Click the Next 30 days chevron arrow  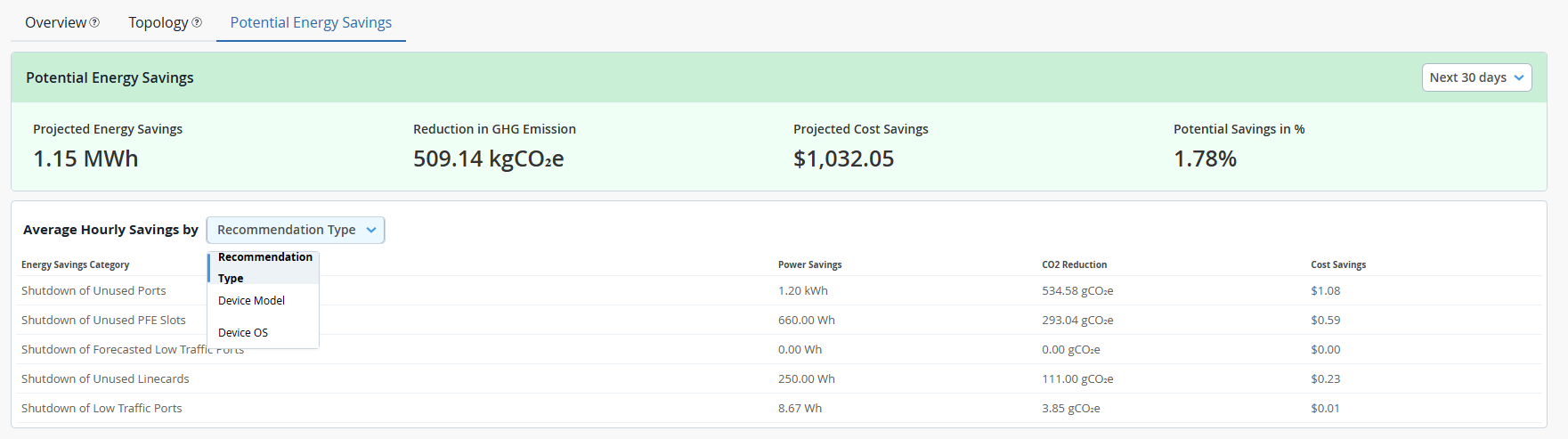point(1519,77)
